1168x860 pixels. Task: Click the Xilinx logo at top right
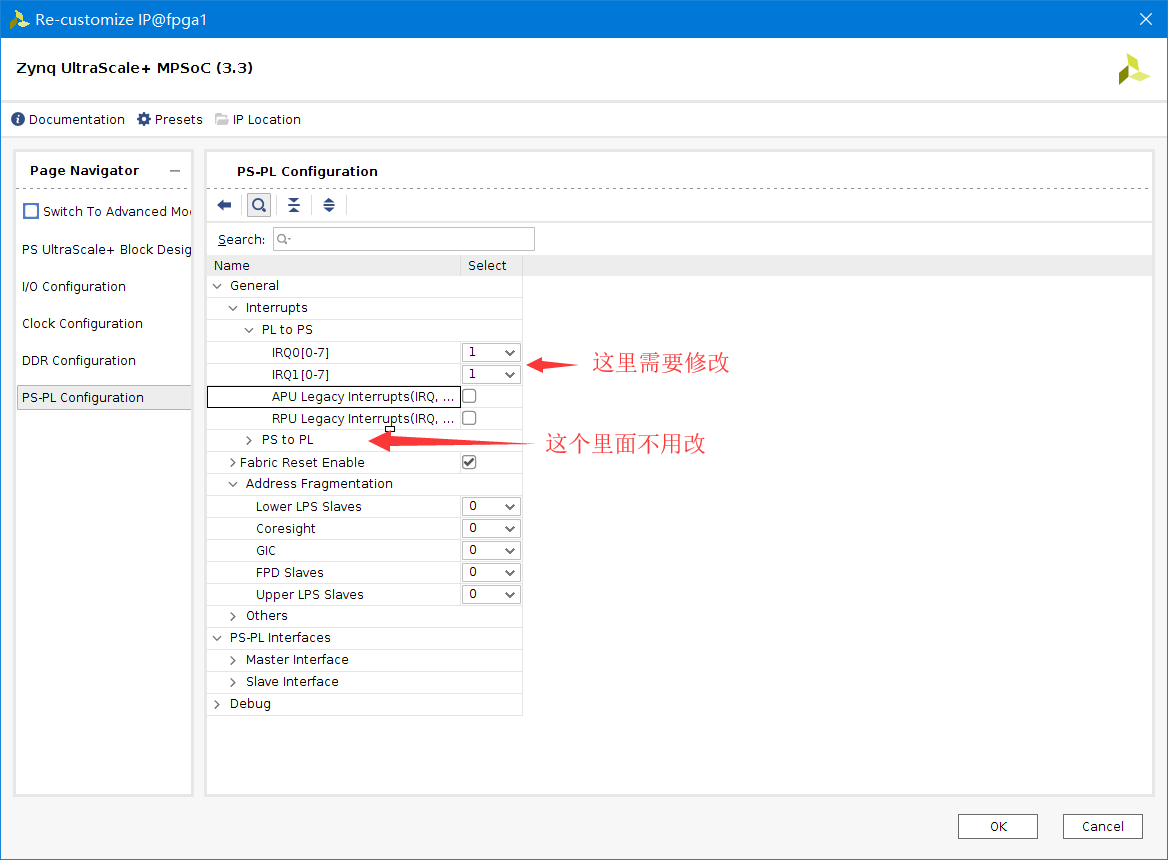point(1132,69)
